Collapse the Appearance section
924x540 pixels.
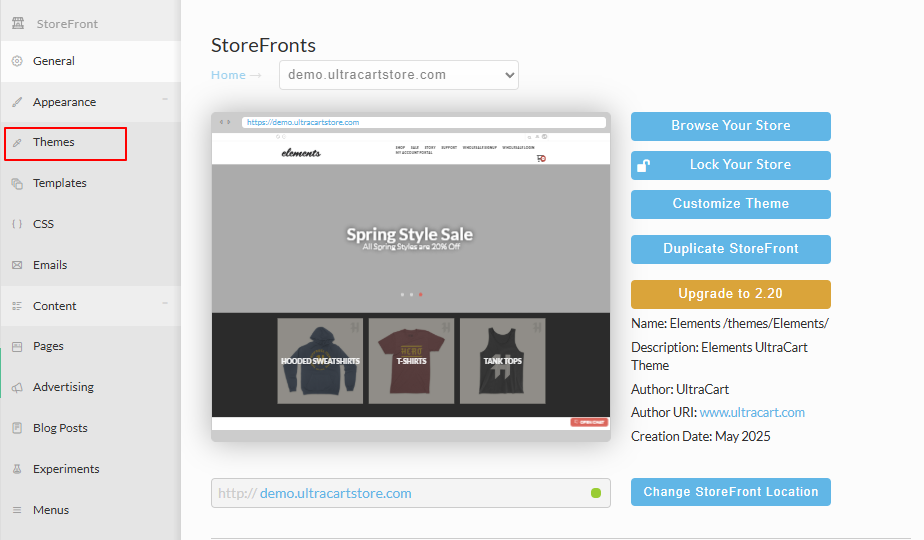165,99
